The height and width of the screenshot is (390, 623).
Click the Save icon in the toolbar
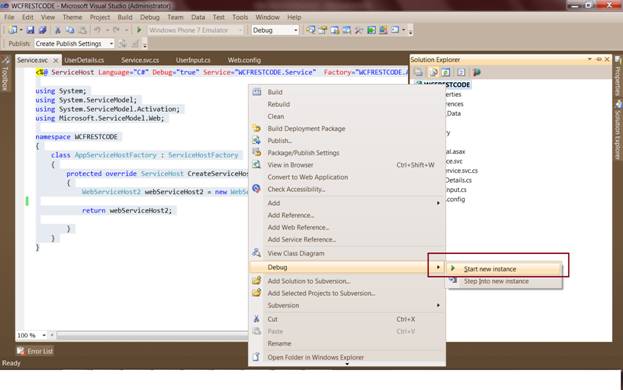tap(30, 30)
